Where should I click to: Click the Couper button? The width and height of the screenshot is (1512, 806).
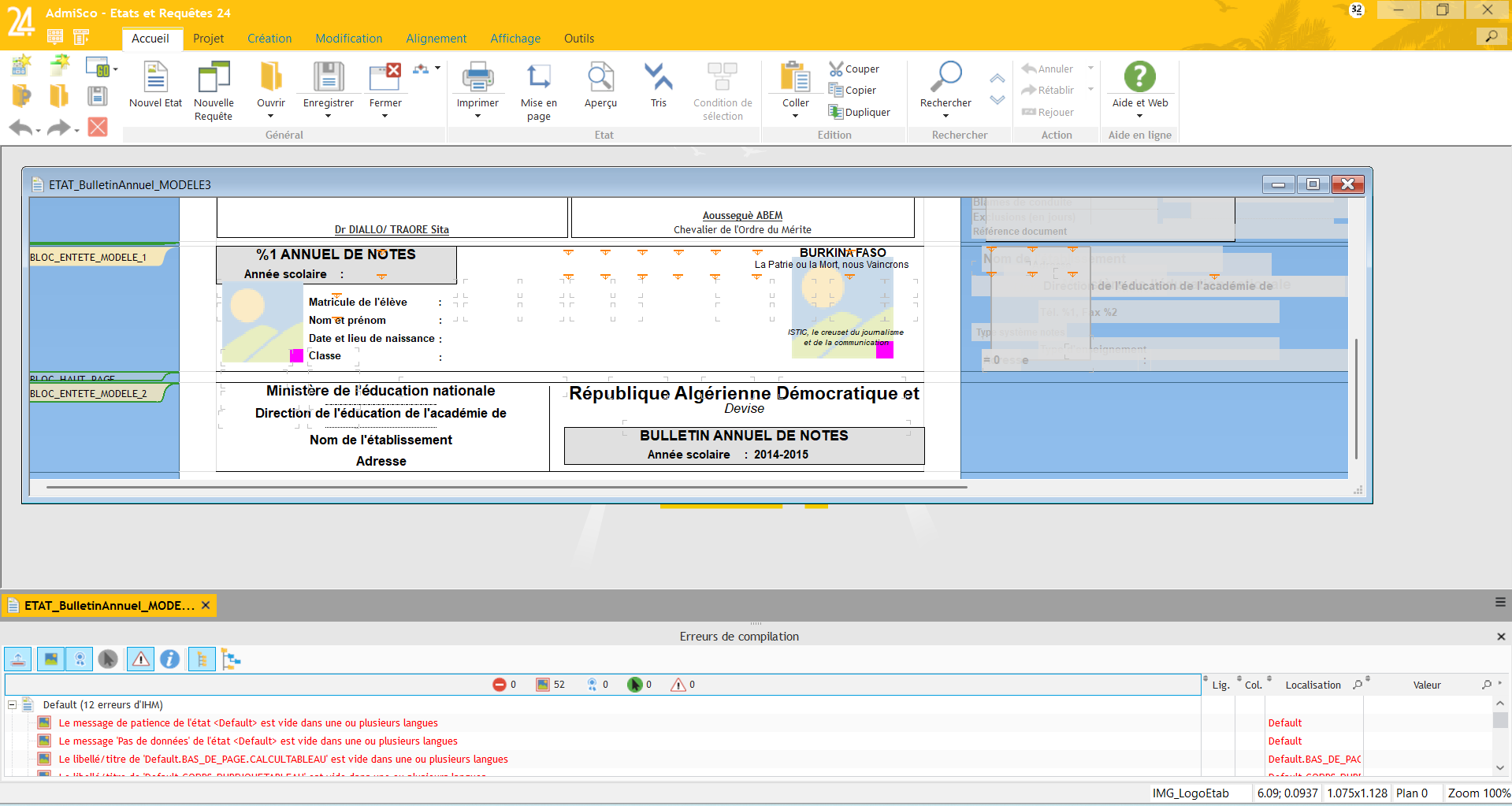pyautogui.click(x=854, y=69)
